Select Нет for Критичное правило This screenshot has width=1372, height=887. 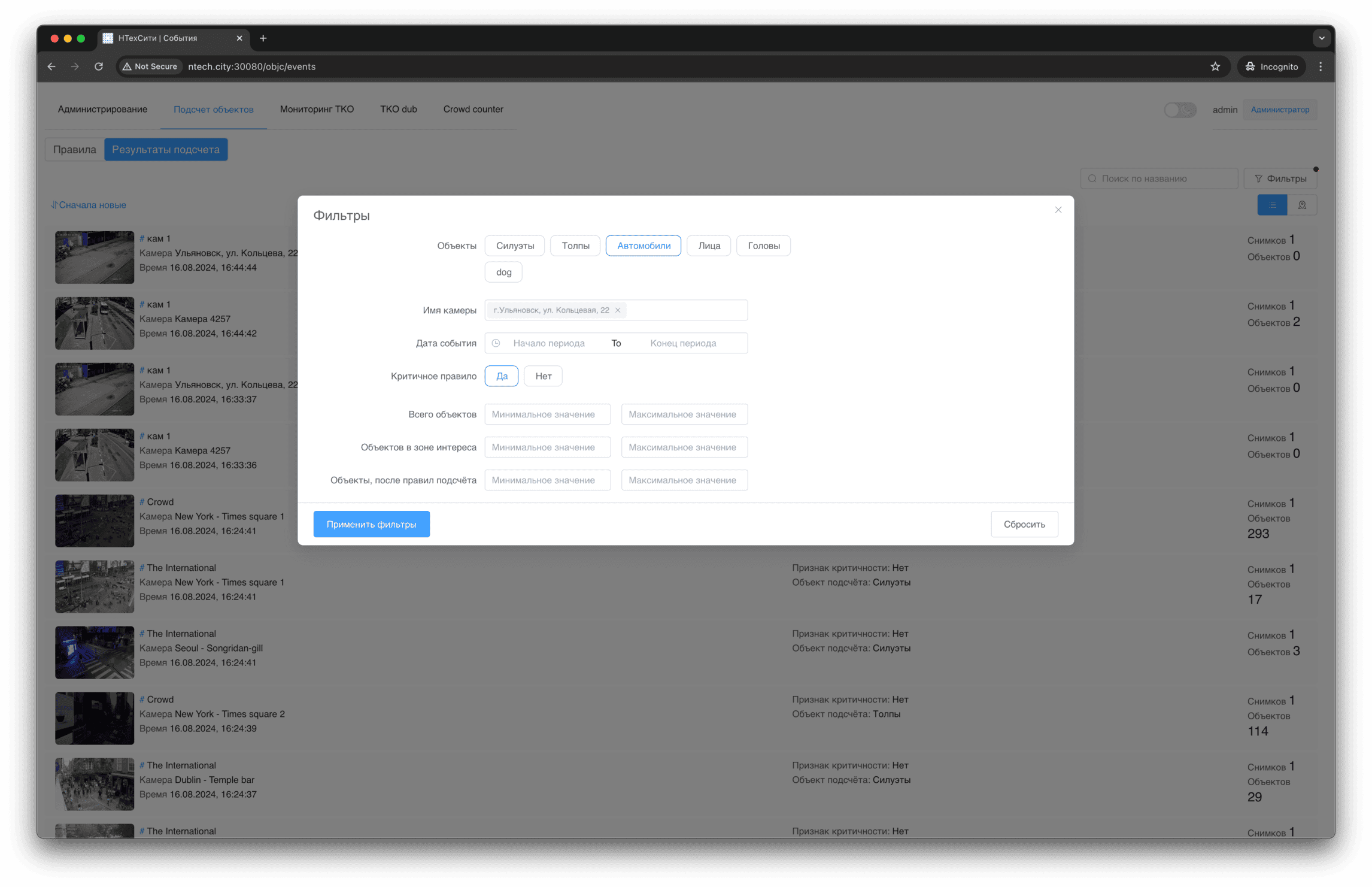pos(543,376)
